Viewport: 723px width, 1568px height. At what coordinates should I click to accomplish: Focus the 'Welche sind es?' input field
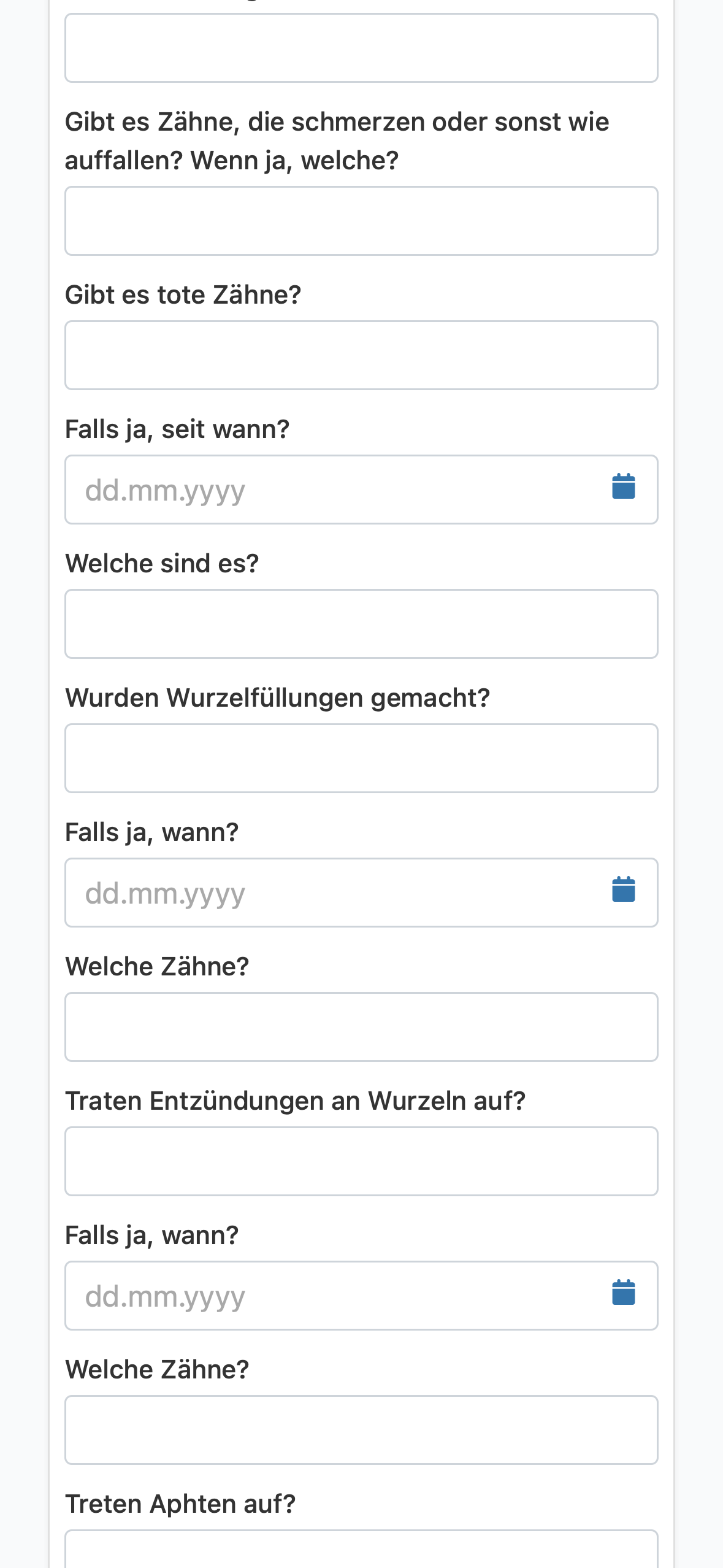[x=361, y=624]
